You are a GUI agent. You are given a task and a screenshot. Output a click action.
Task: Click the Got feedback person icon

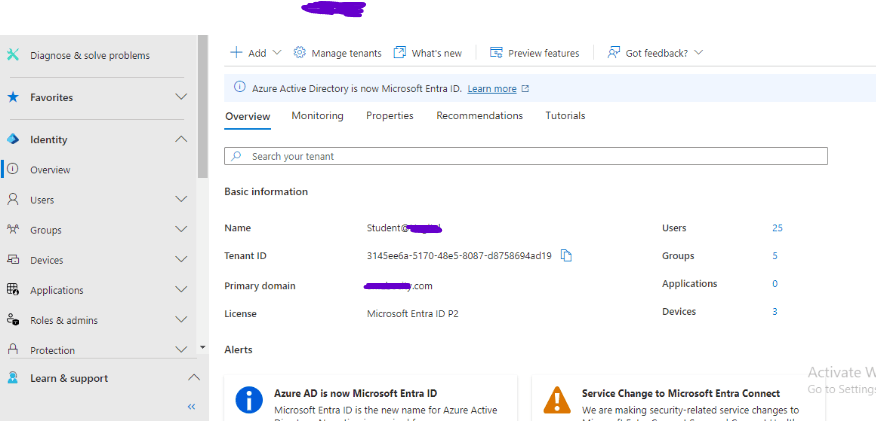pos(613,53)
